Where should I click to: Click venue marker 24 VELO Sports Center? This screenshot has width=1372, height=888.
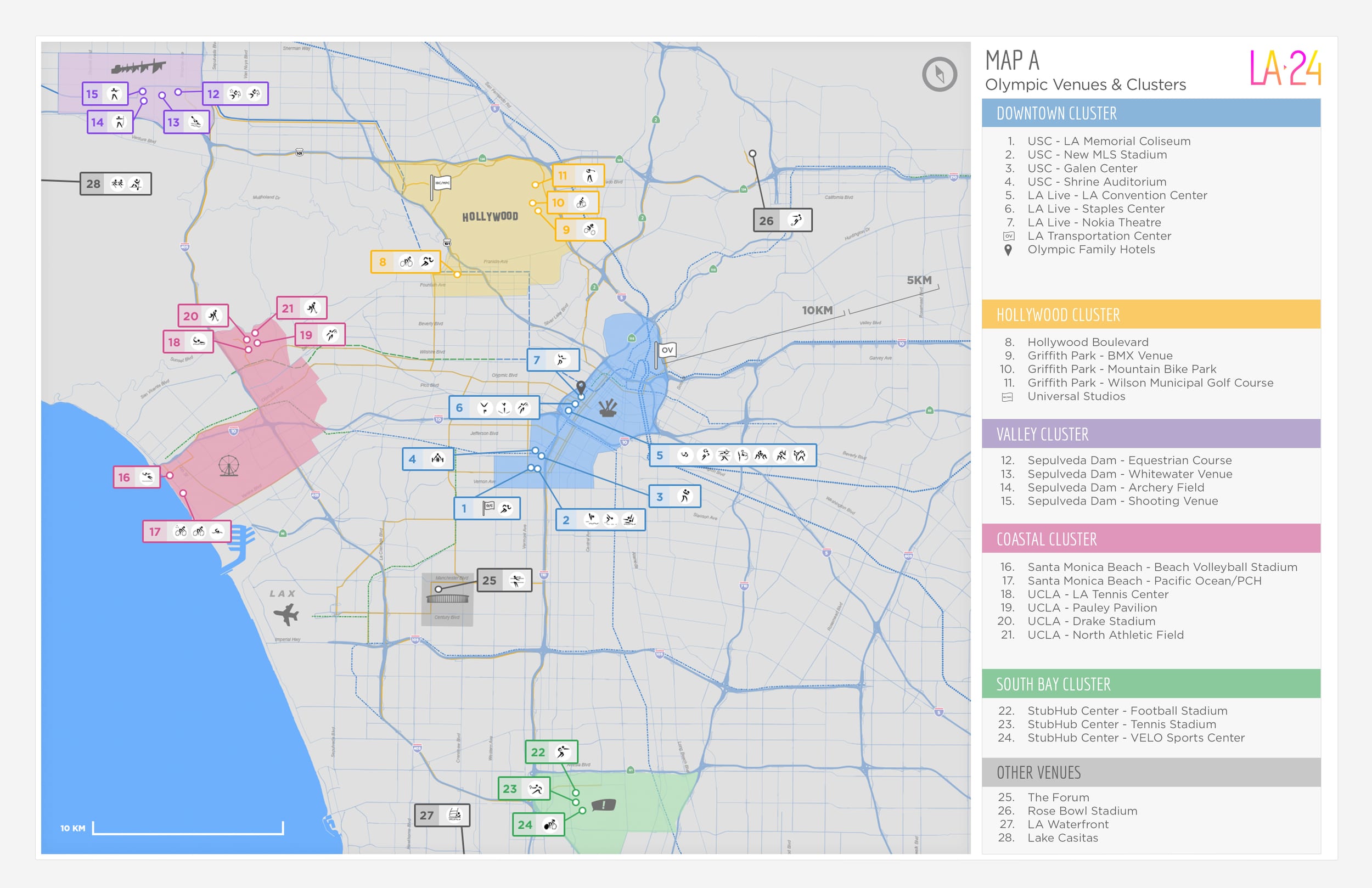(x=538, y=824)
